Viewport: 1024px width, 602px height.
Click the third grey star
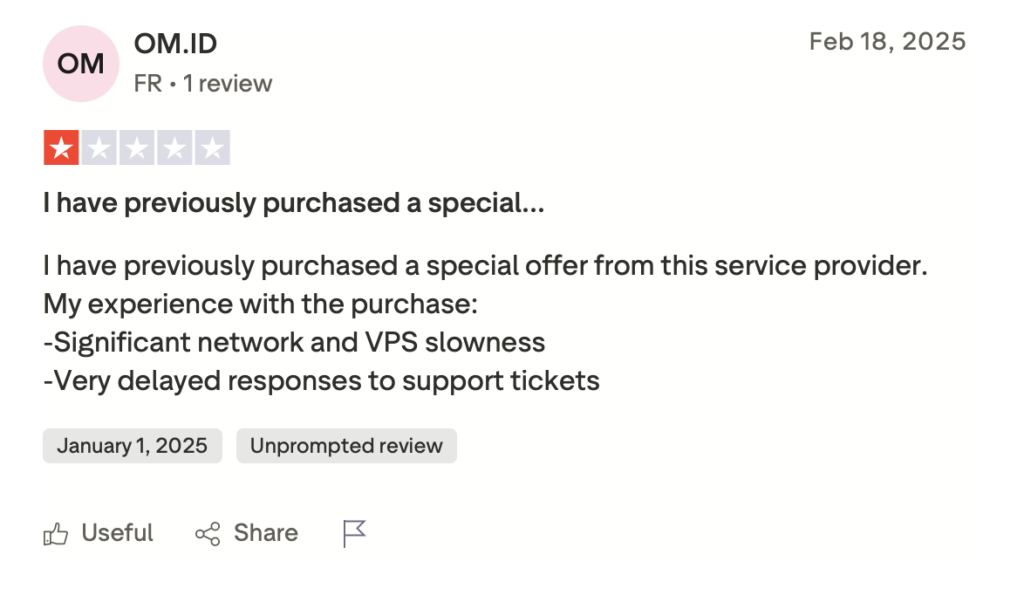pyautogui.click(x=137, y=148)
